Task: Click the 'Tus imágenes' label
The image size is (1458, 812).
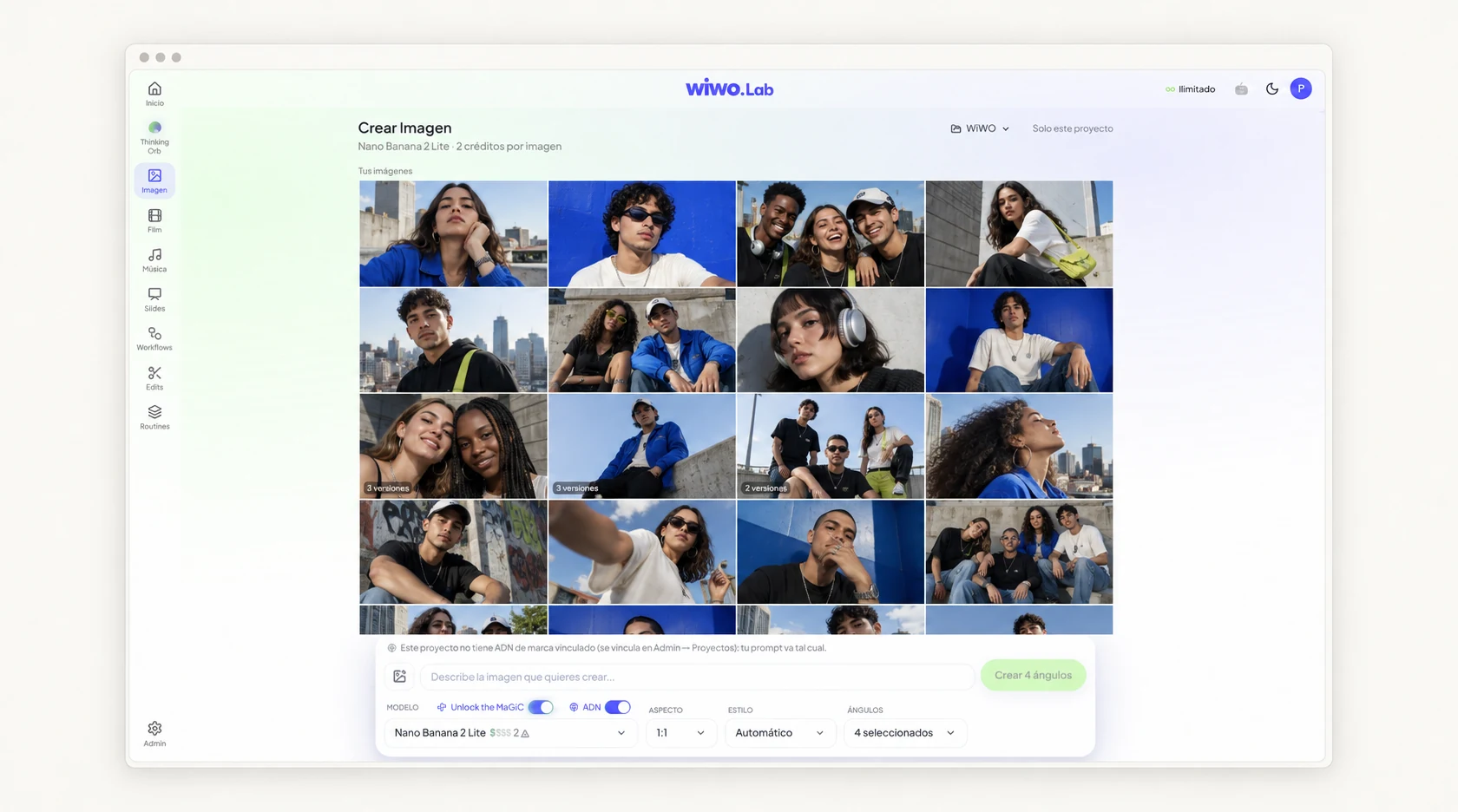Action: pyautogui.click(x=385, y=171)
